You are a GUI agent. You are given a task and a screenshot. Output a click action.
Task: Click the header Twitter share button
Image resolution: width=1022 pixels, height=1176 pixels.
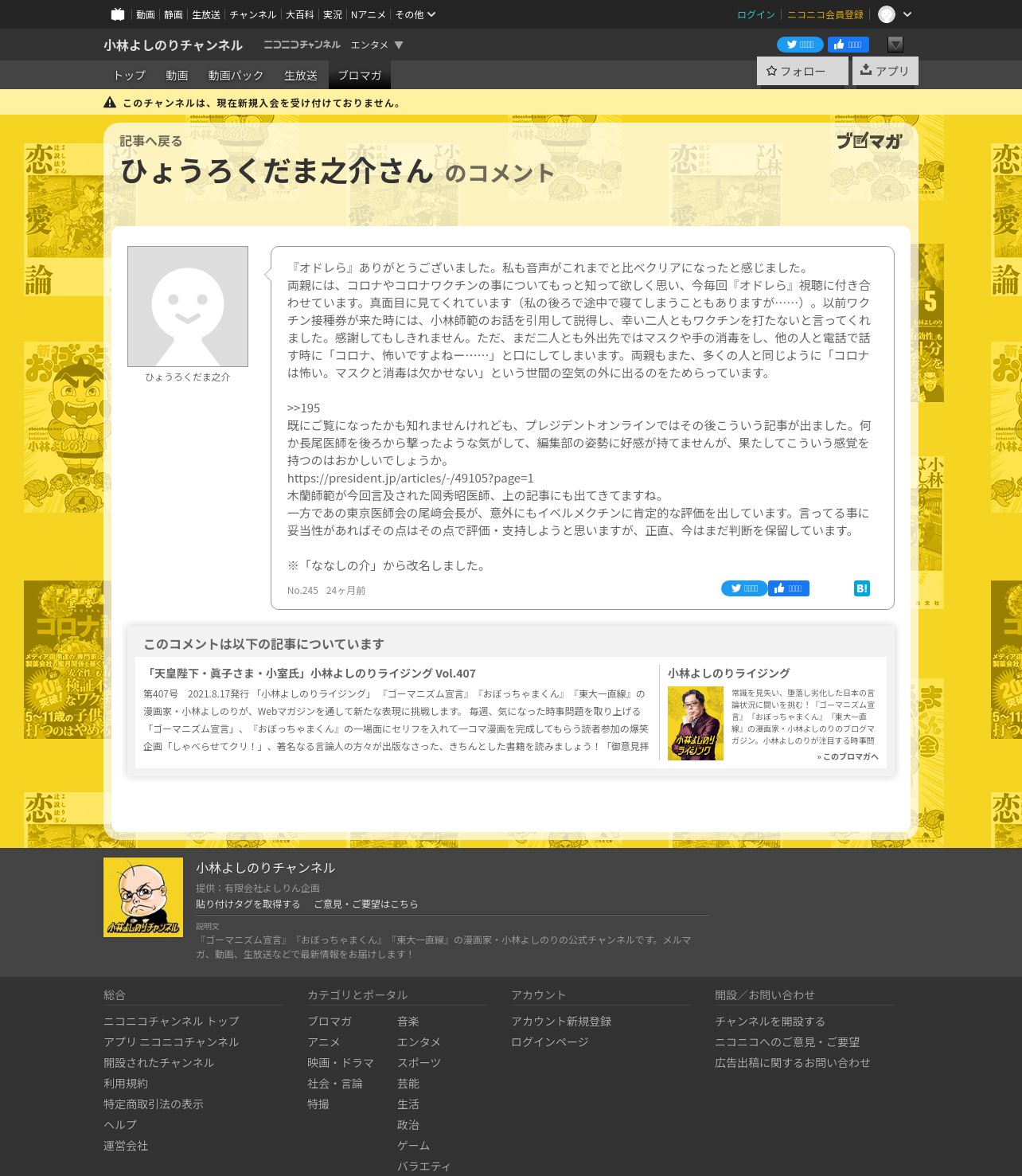point(800,45)
